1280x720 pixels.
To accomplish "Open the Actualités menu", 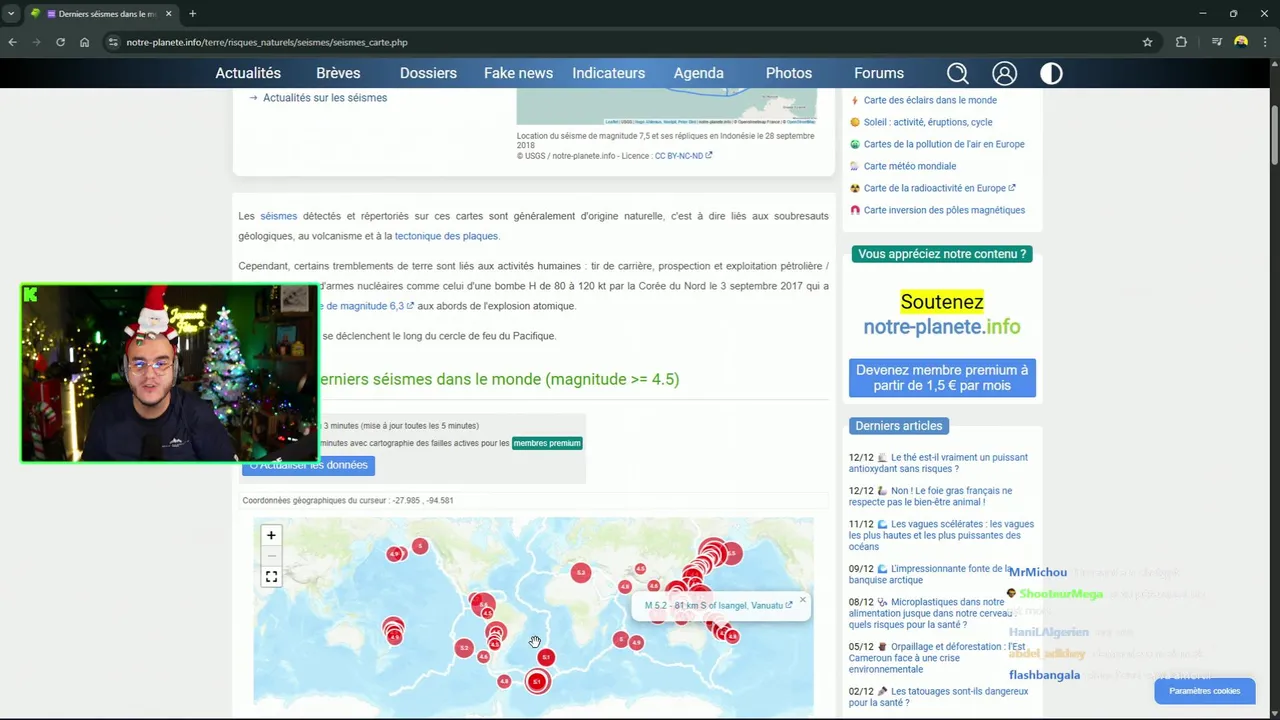I will click(x=248, y=73).
